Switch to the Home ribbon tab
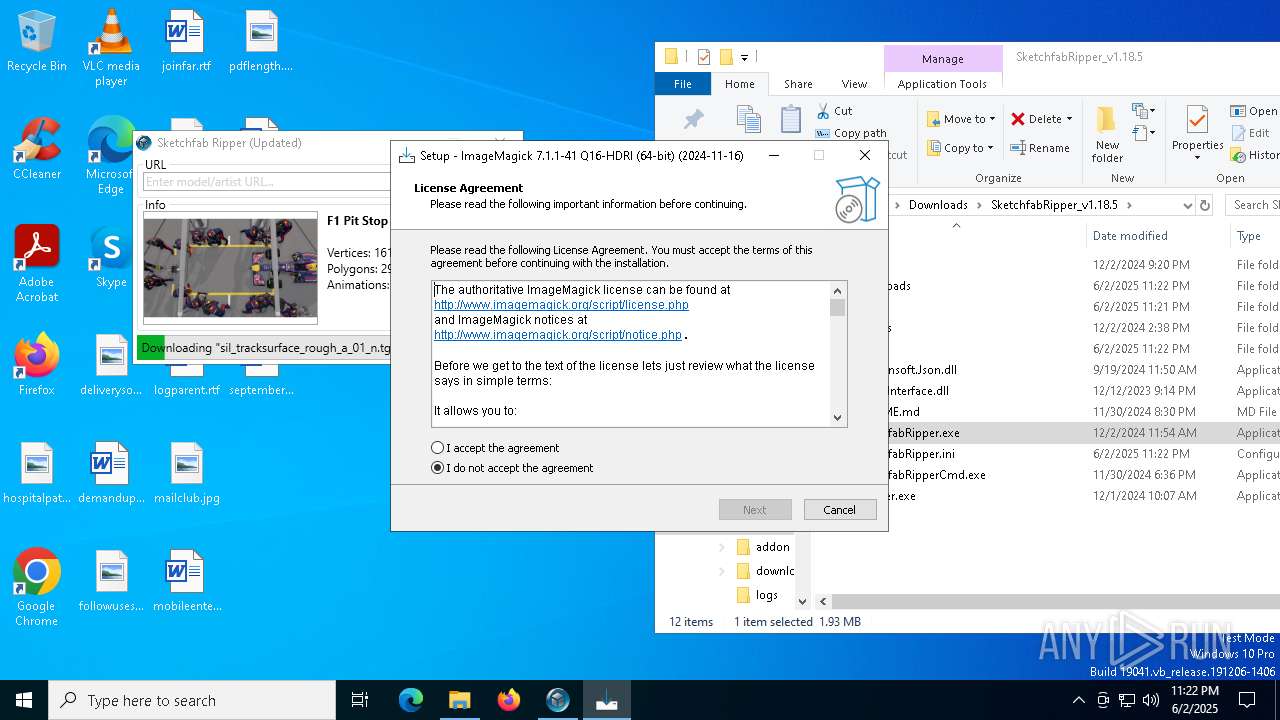 pos(740,84)
